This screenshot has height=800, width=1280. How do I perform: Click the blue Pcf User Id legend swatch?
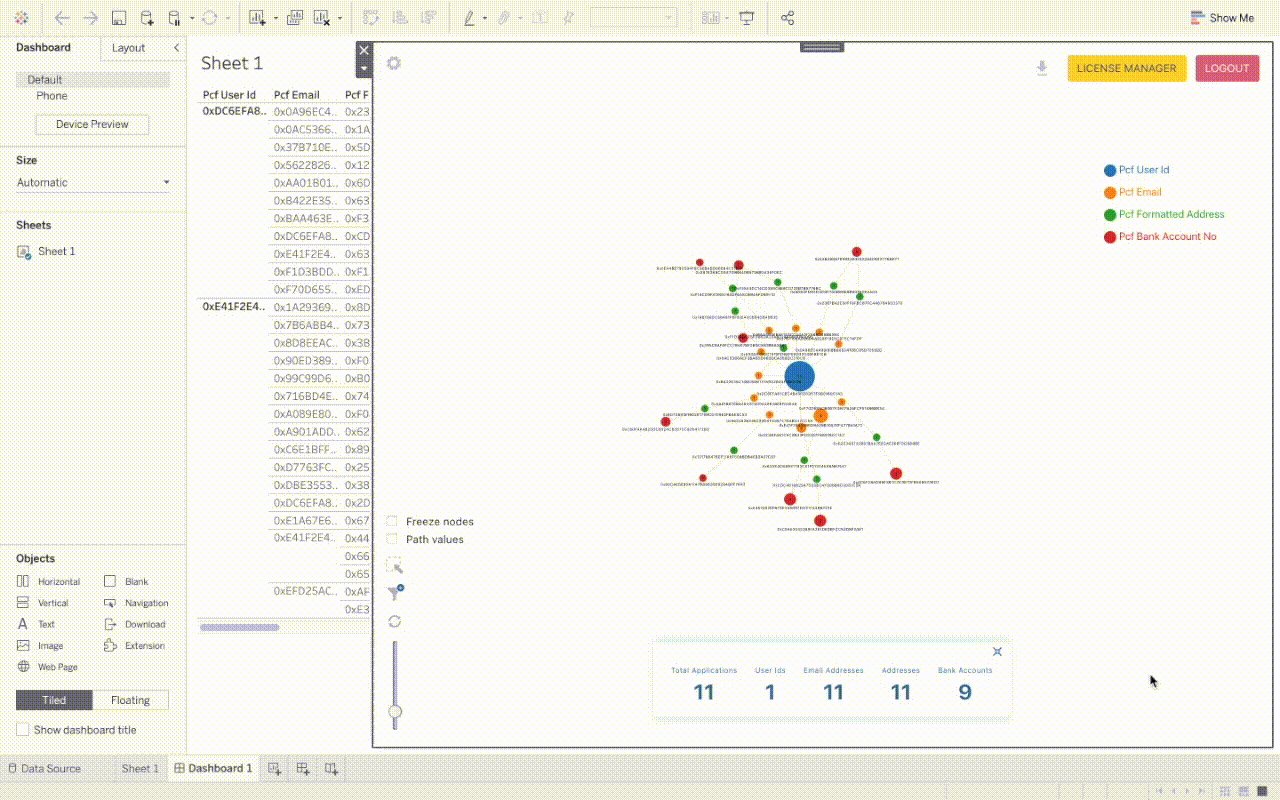(x=1110, y=171)
